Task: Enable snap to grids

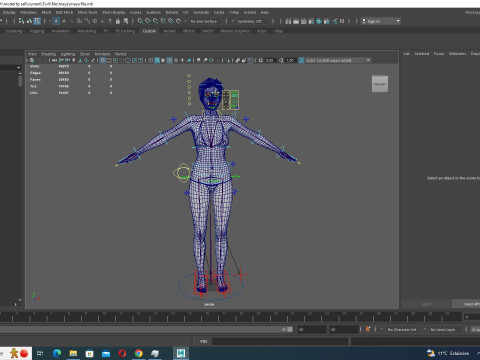Action: pyautogui.click(x=140, y=21)
